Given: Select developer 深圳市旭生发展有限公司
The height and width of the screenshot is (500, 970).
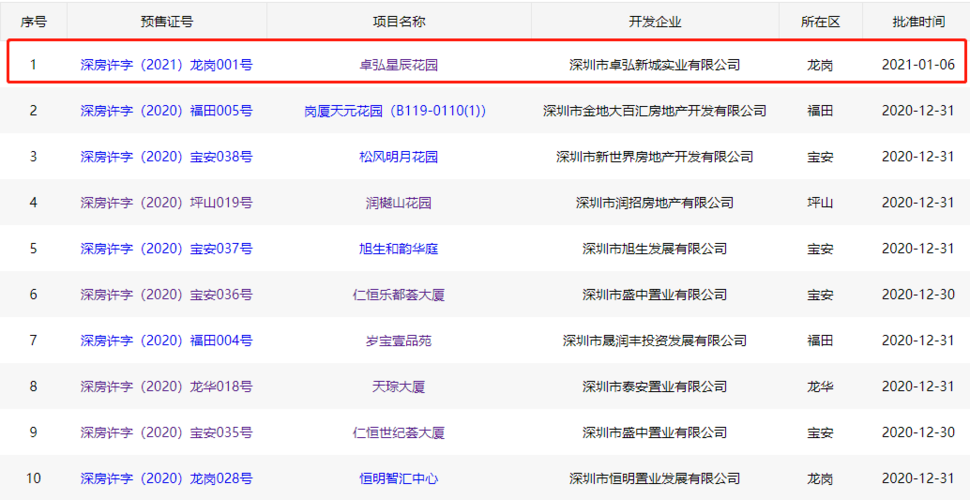Looking at the screenshot, I should (x=655, y=249).
